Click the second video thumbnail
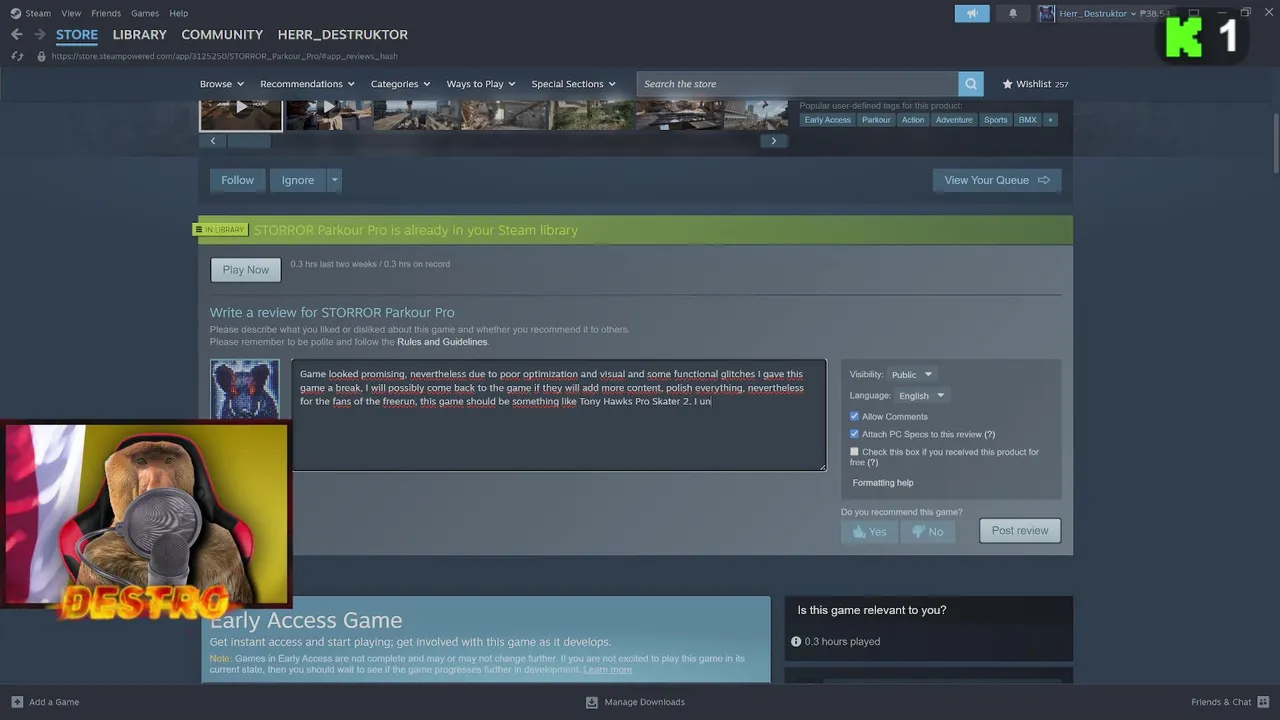The height and width of the screenshot is (720, 1280). (329, 115)
